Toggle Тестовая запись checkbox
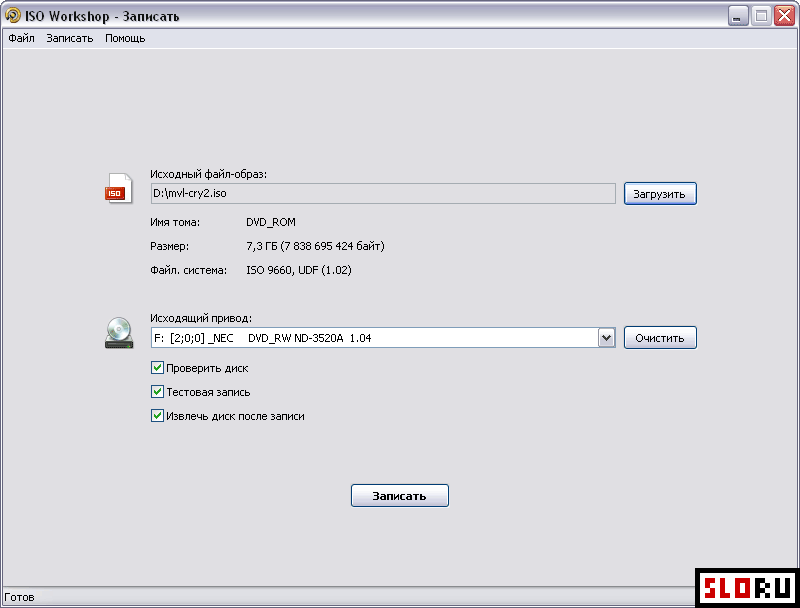This screenshot has height=608, width=800. 157,391
